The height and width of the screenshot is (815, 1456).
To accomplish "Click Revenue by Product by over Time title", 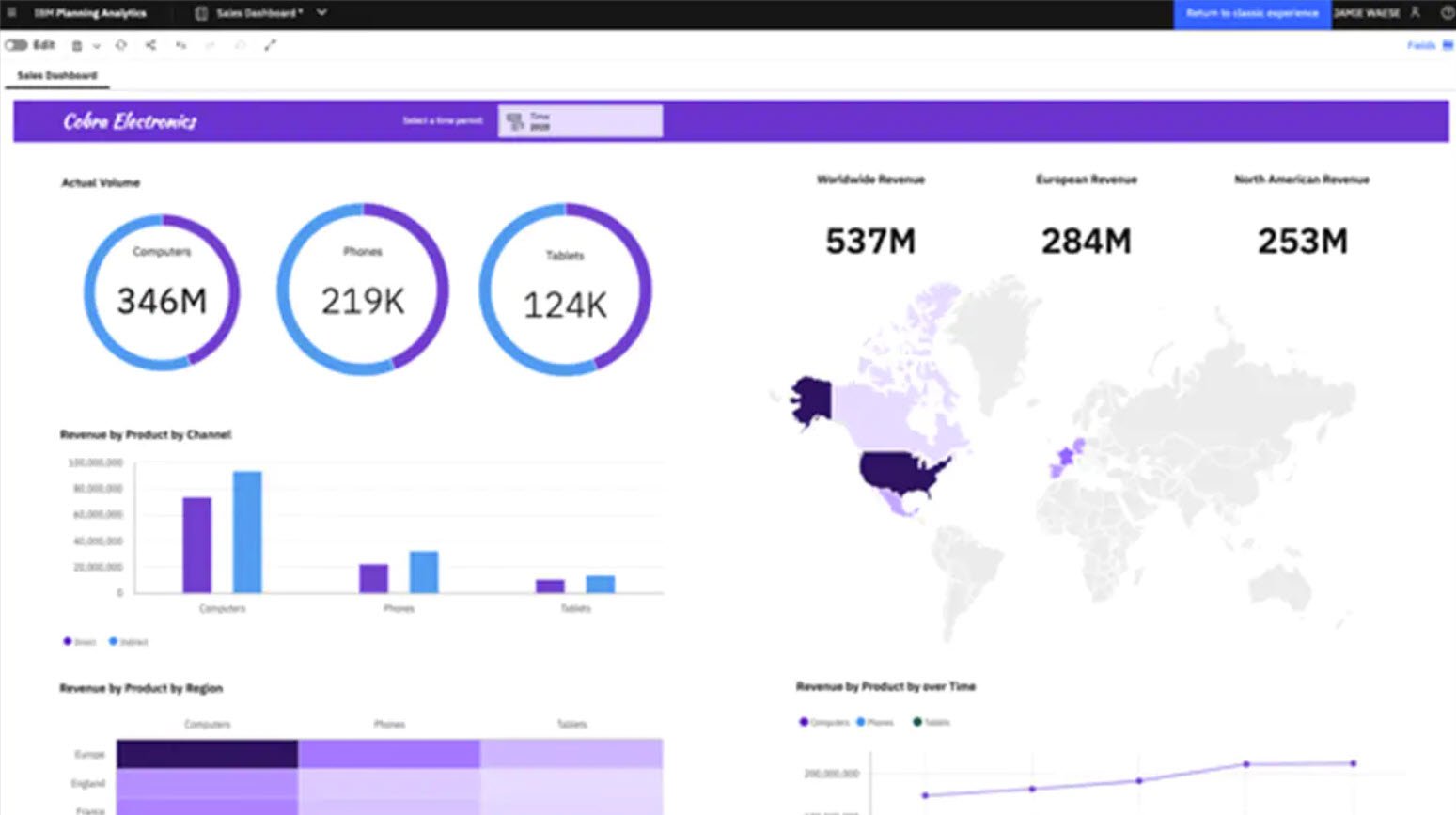I will click(x=885, y=686).
